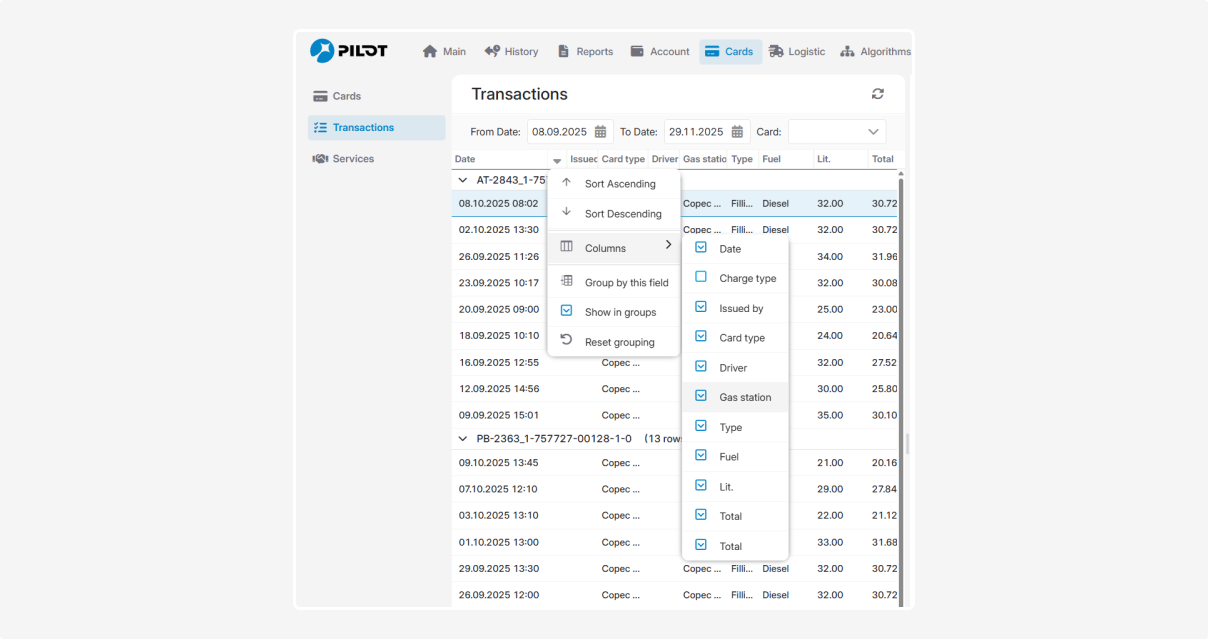The height and width of the screenshot is (639, 1208).
Task: Click the Sort Ascending arrow option
Action: [619, 184]
